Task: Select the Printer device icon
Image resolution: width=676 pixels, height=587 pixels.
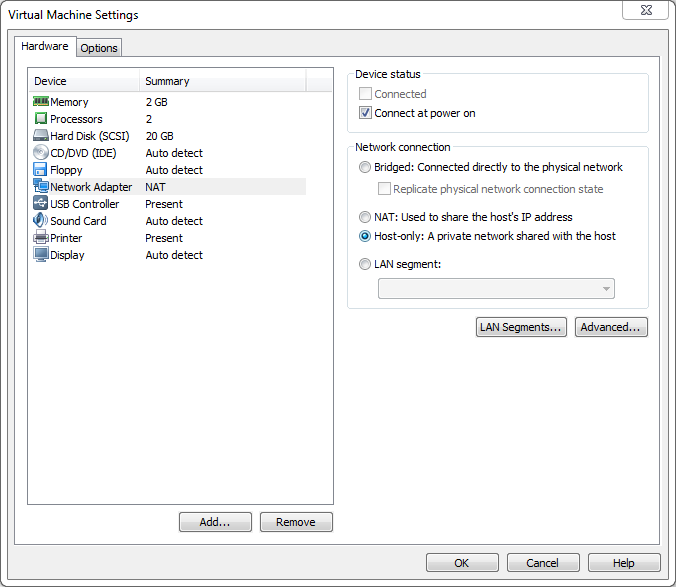Action: pos(41,238)
